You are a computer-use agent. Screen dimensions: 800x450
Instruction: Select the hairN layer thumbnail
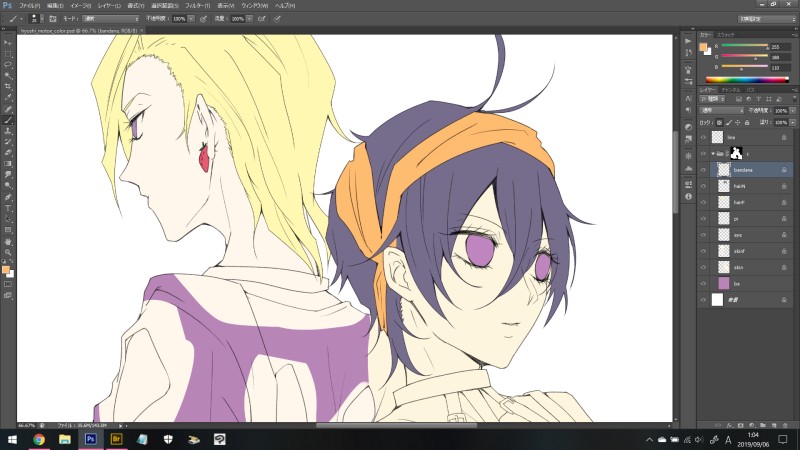tap(724, 186)
